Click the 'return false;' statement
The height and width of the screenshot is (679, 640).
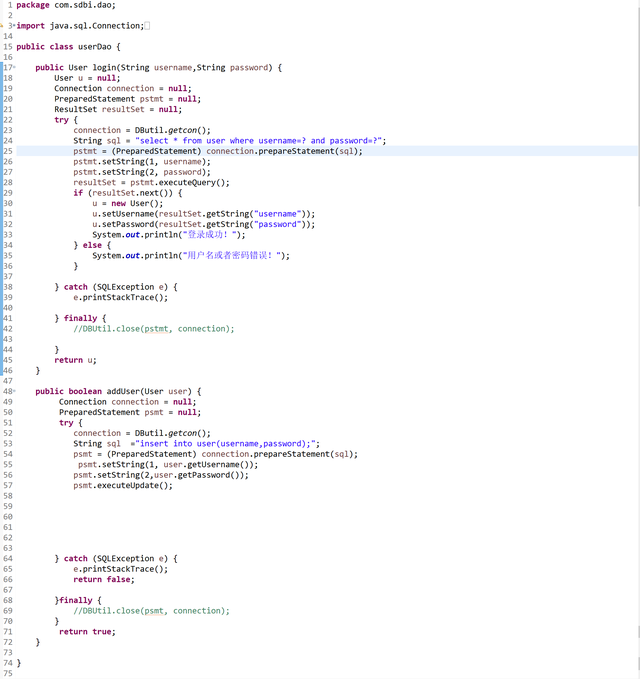point(104,579)
